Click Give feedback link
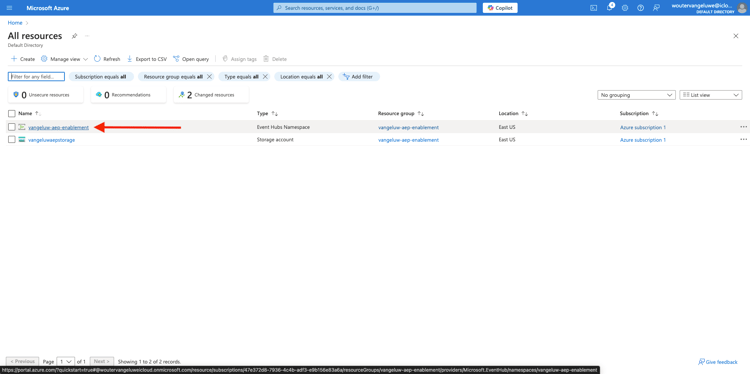The image size is (750, 374). [x=717, y=362]
